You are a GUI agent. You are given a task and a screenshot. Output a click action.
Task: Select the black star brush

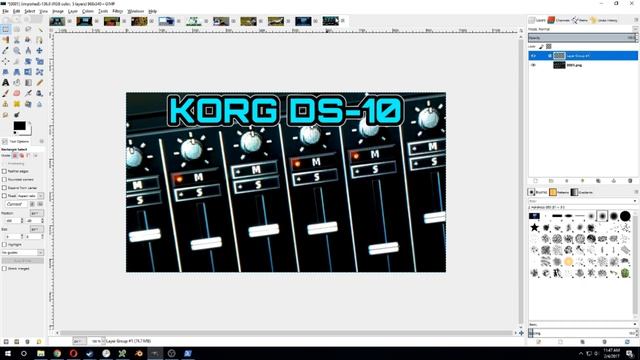[534, 227]
